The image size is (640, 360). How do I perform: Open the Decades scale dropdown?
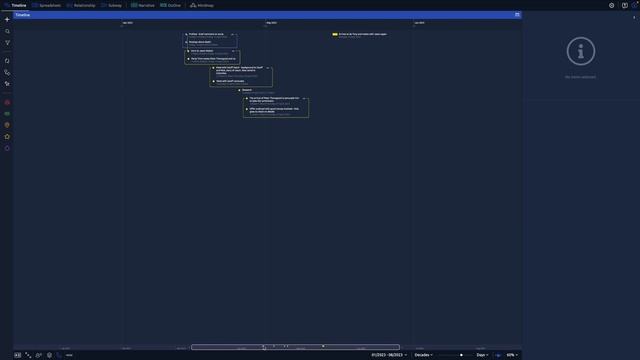click(423, 355)
